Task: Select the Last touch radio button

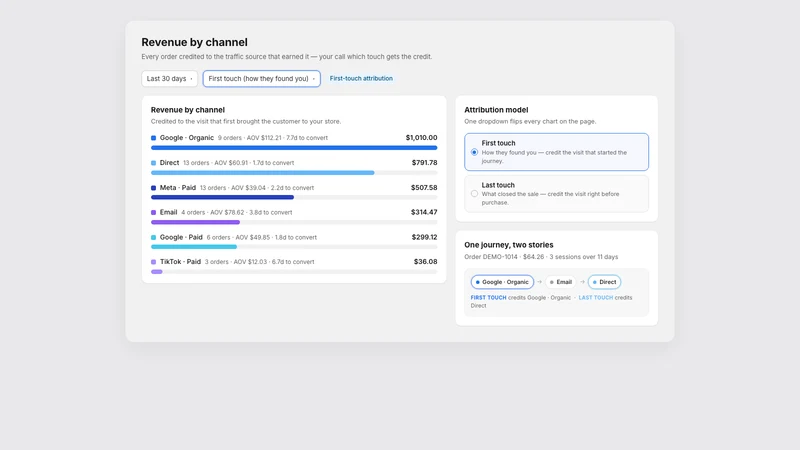Action: pos(474,194)
